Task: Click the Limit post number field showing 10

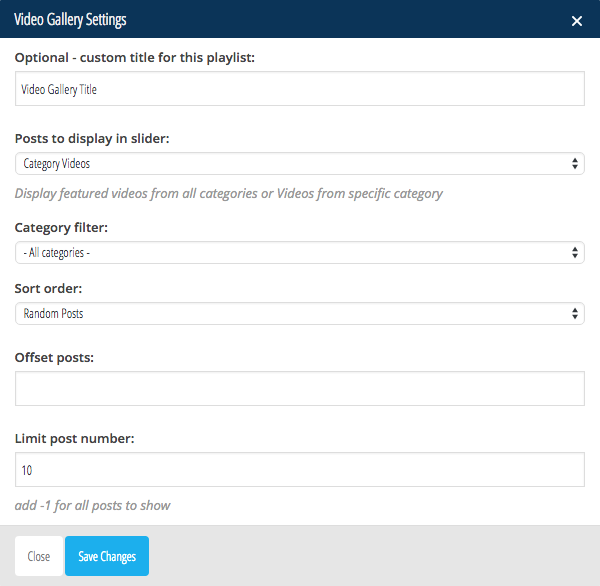Action: [300, 469]
